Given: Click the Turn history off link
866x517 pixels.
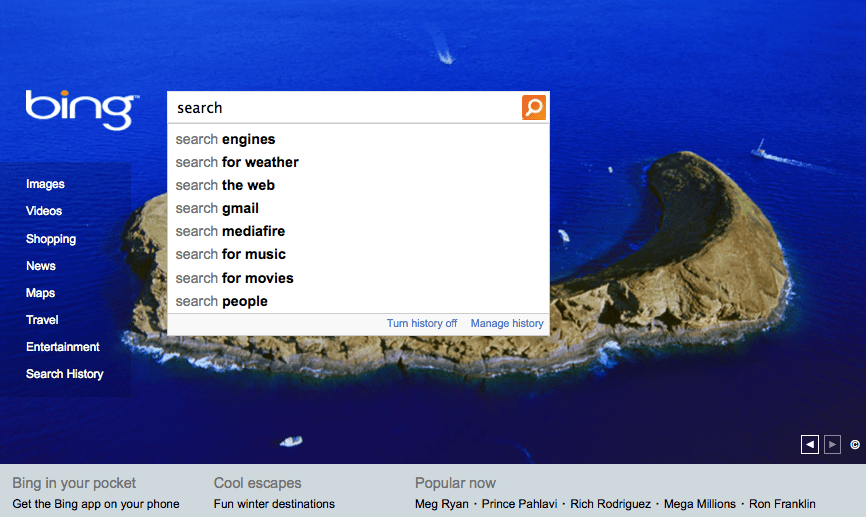Looking at the screenshot, I should point(422,323).
